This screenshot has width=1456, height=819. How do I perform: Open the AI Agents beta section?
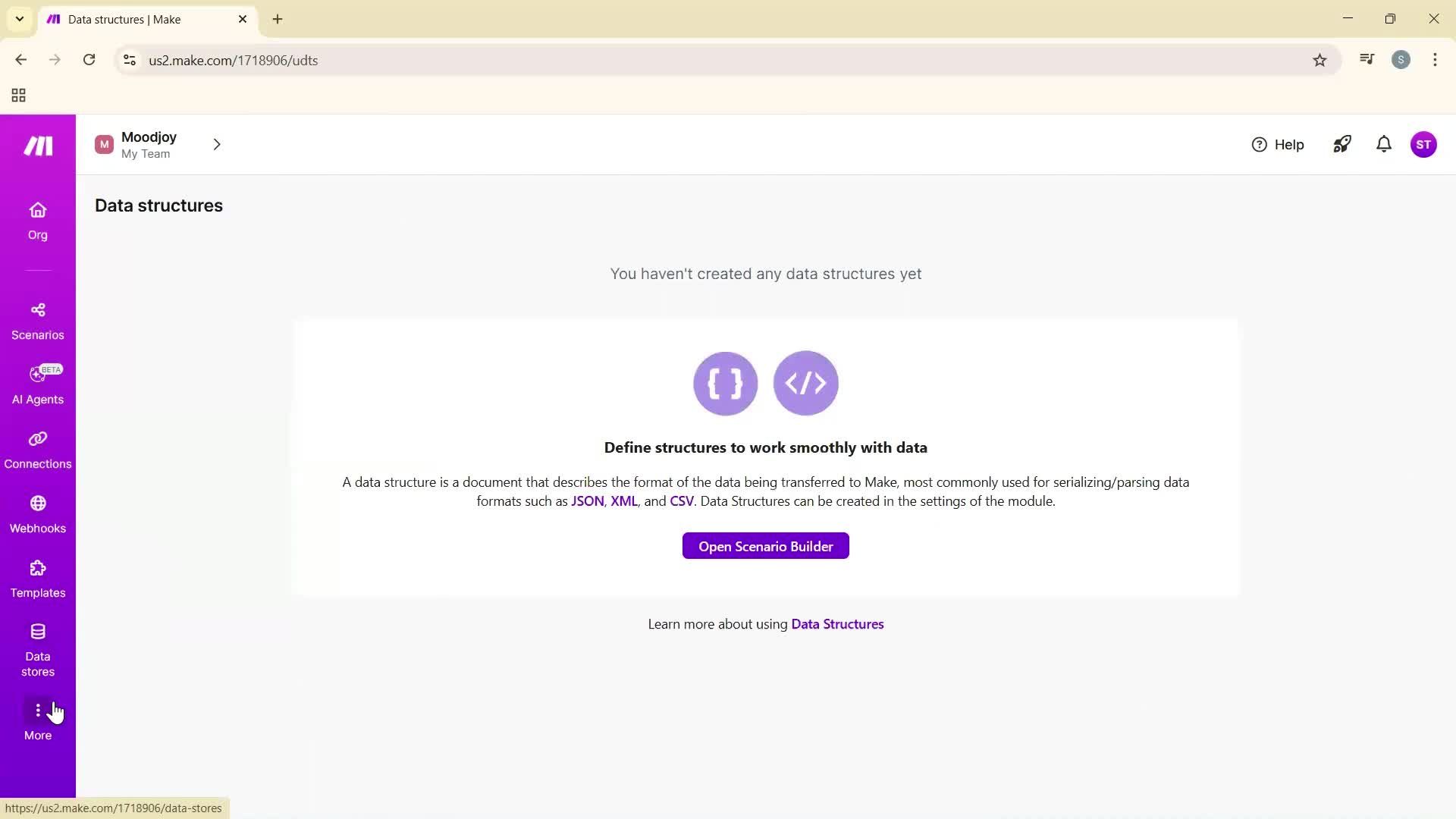[x=37, y=384]
